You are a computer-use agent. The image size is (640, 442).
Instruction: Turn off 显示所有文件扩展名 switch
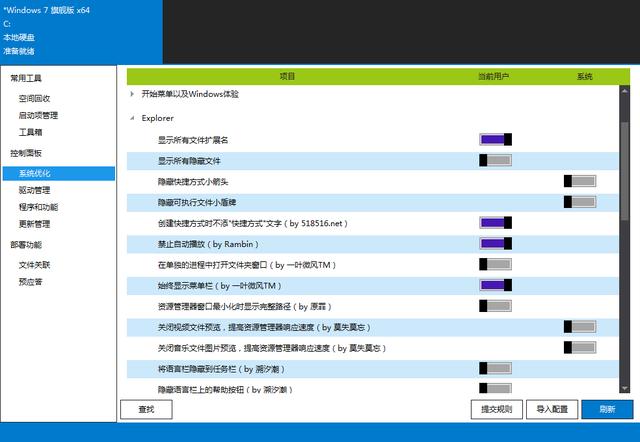click(495, 140)
